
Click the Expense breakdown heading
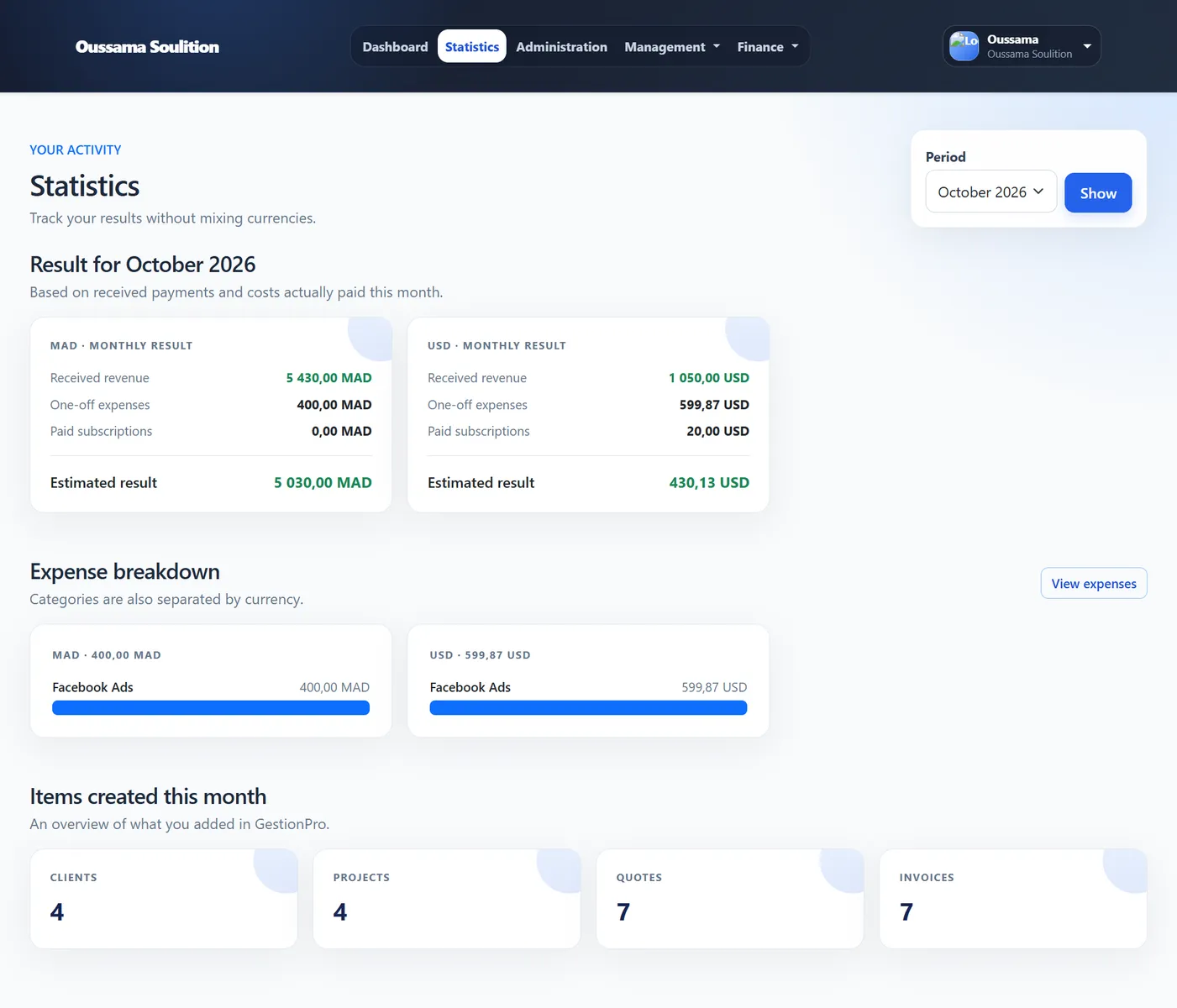coord(125,572)
